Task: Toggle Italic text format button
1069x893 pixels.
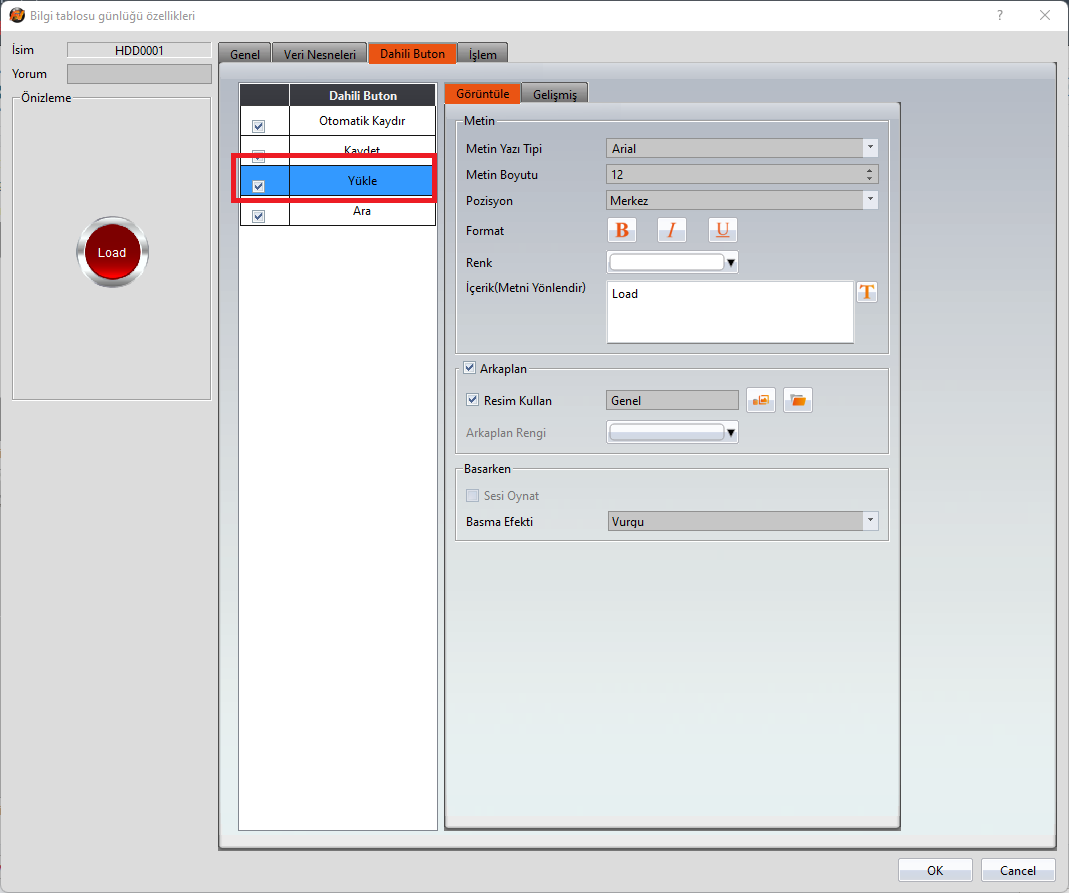Action: pyautogui.click(x=671, y=230)
